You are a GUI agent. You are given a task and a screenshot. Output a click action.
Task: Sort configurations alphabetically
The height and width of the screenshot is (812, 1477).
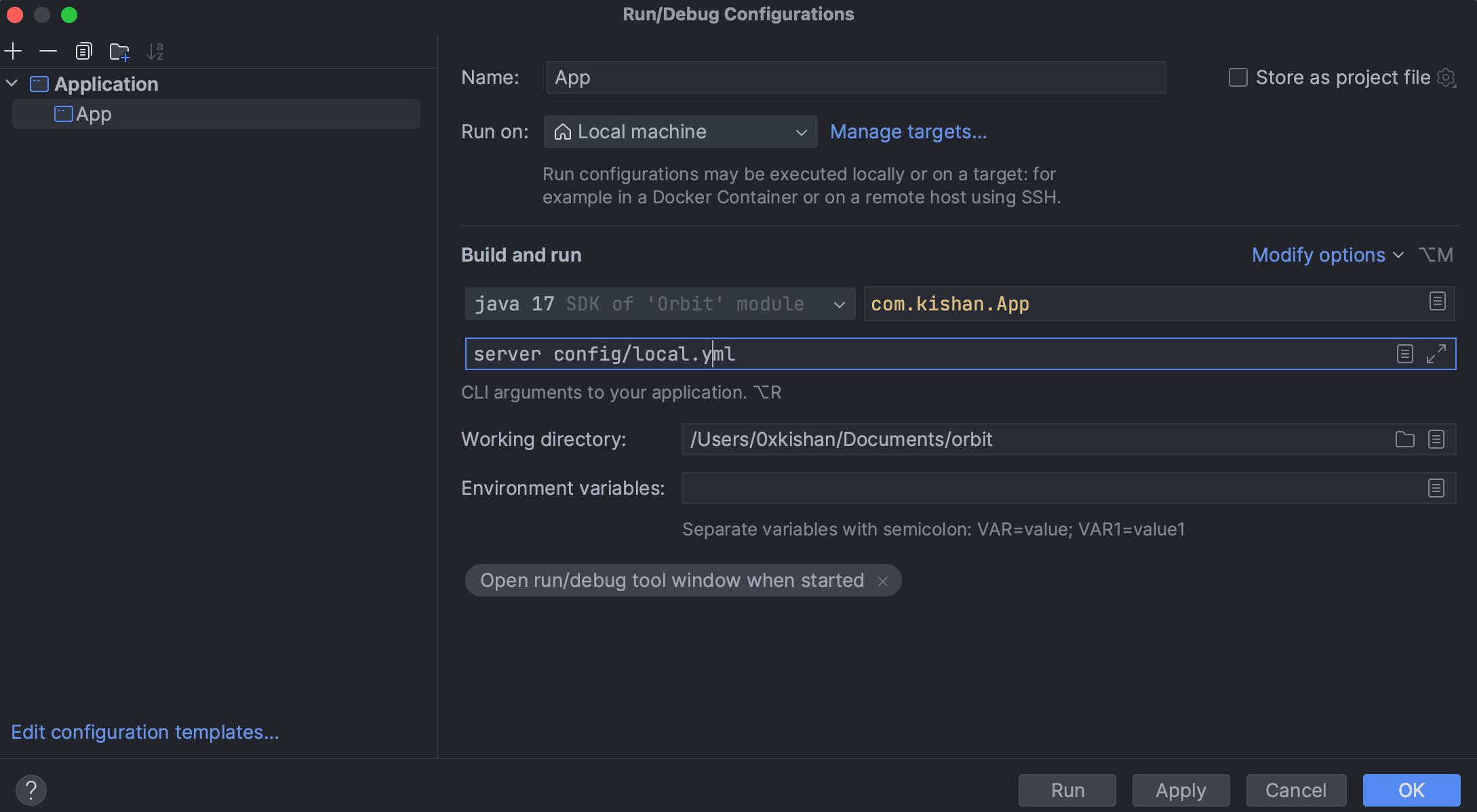pos(155,52)
